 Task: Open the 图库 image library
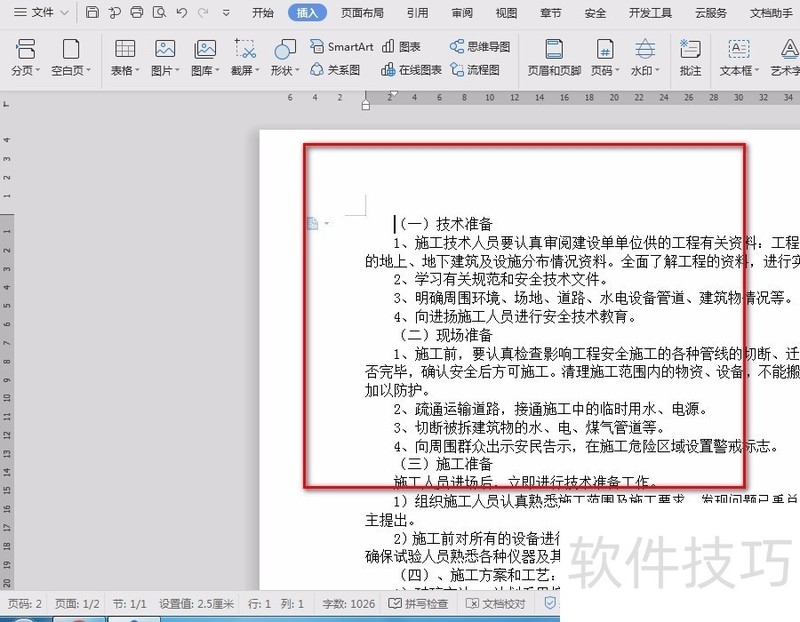pos(205,58)
